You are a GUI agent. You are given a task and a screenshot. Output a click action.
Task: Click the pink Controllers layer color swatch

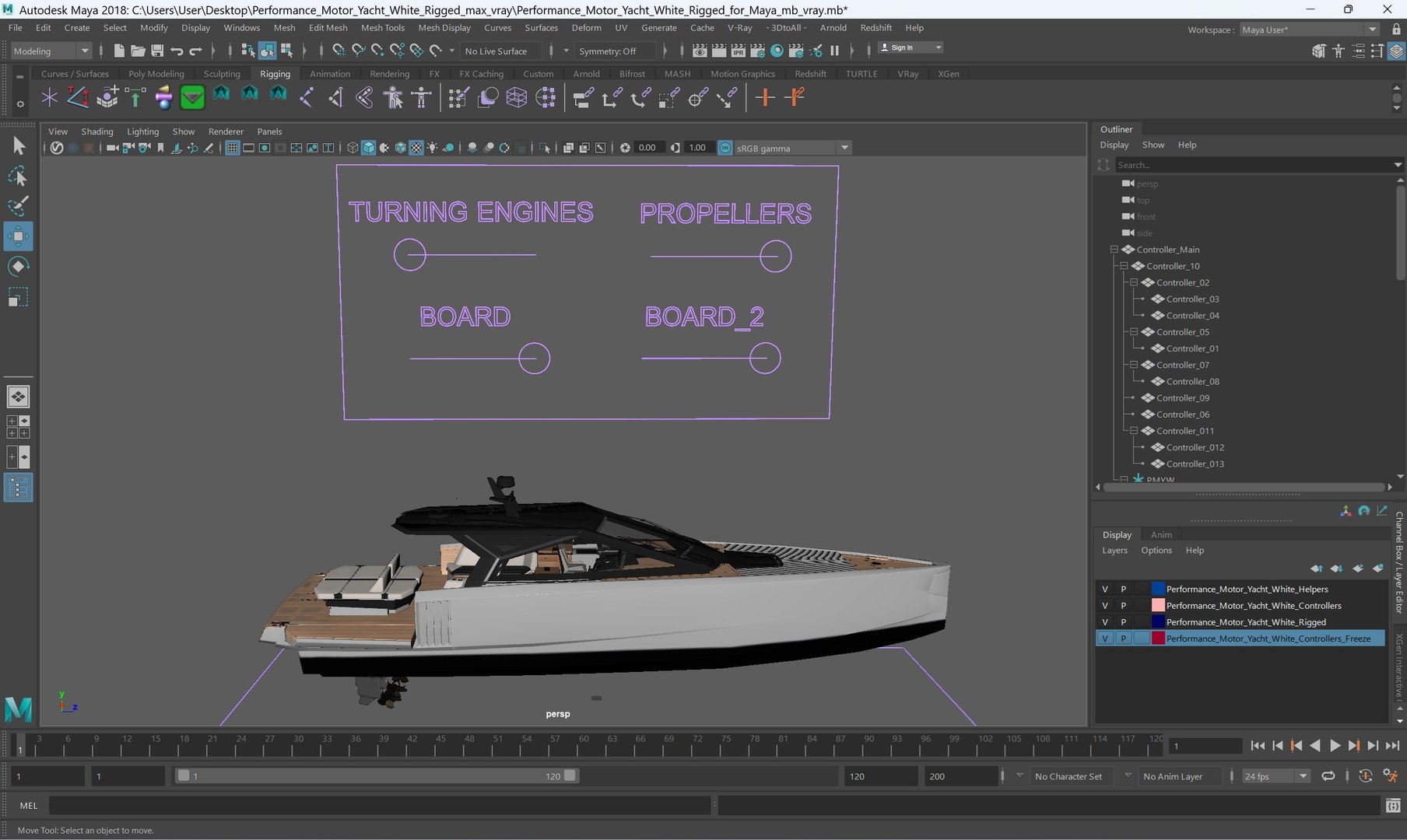point(1158,606)
